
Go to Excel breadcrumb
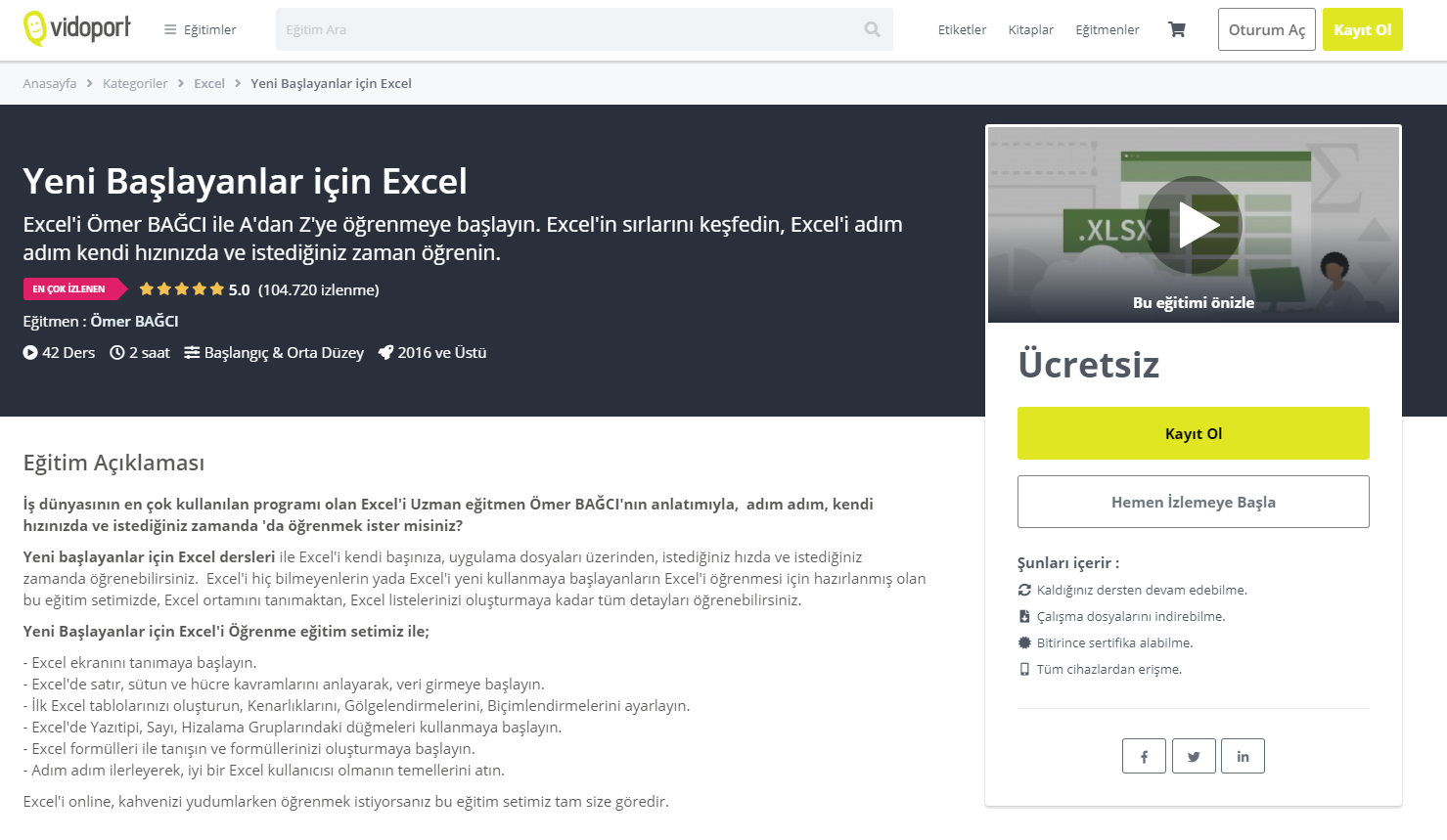tap(209, 83)
